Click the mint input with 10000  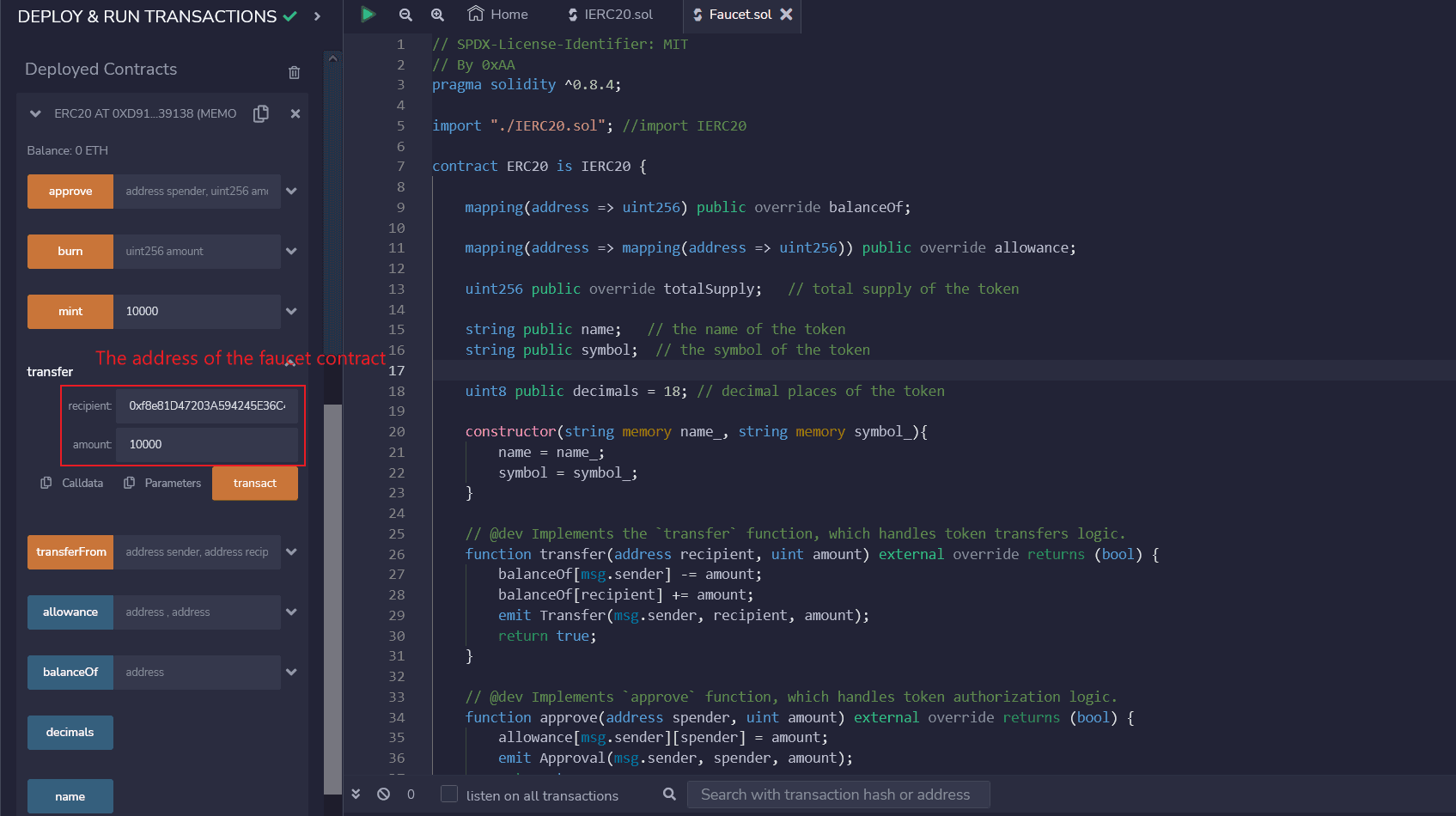pos(197,312)
